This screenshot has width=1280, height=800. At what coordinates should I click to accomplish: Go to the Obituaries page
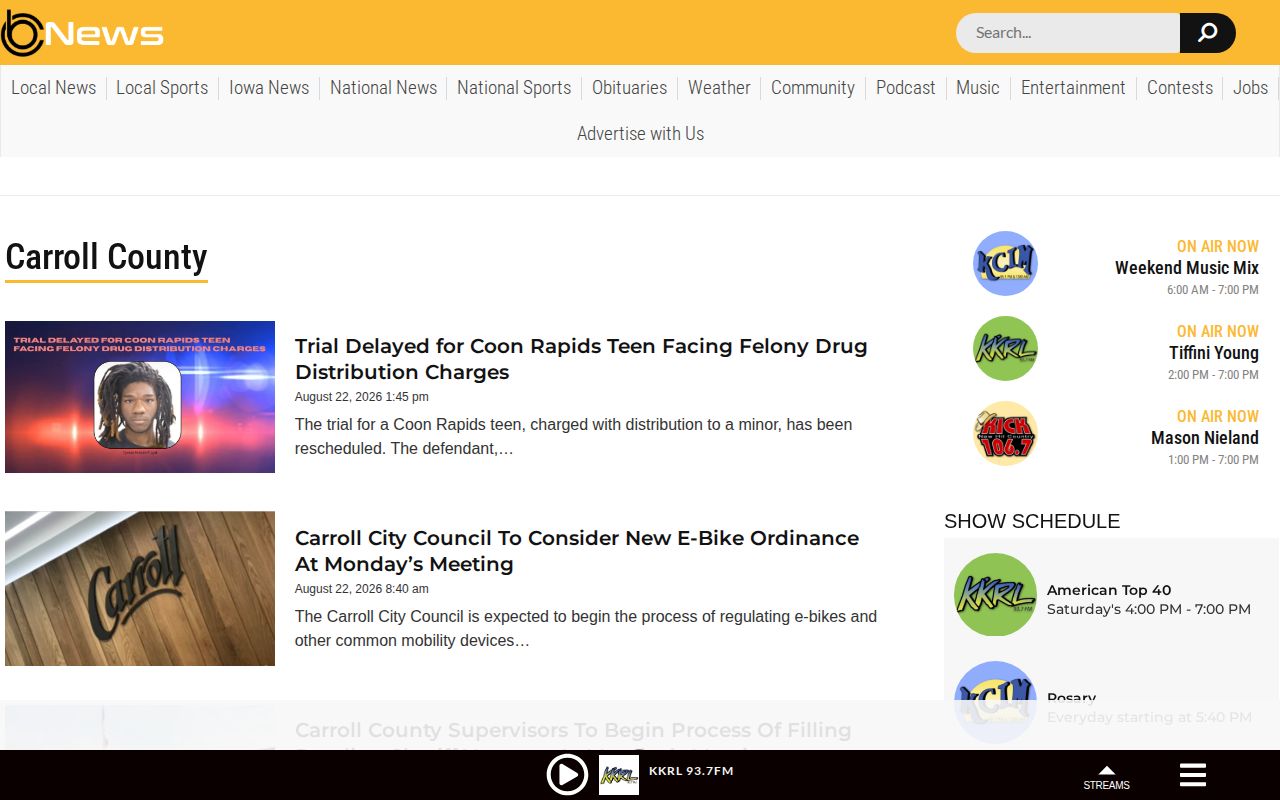click(x=630, y=88)
